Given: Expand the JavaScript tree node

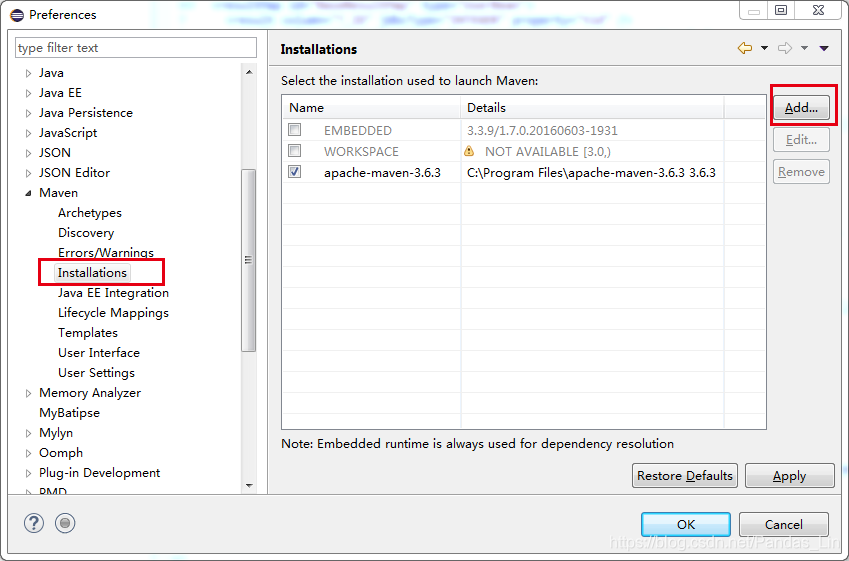Looking at the screenshot, I should (x=29, y=133).
